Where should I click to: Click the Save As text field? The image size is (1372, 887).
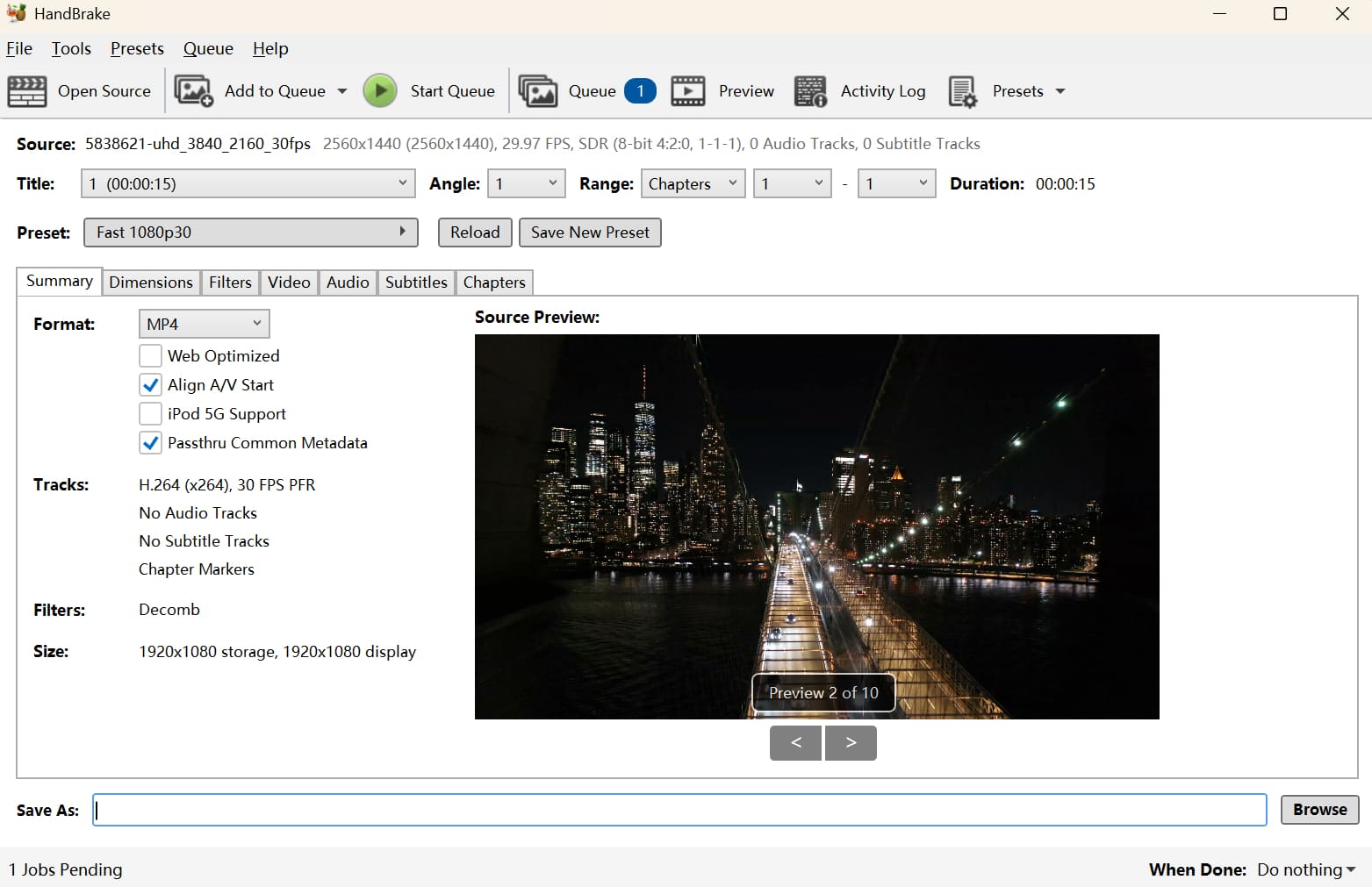[679, 810]
